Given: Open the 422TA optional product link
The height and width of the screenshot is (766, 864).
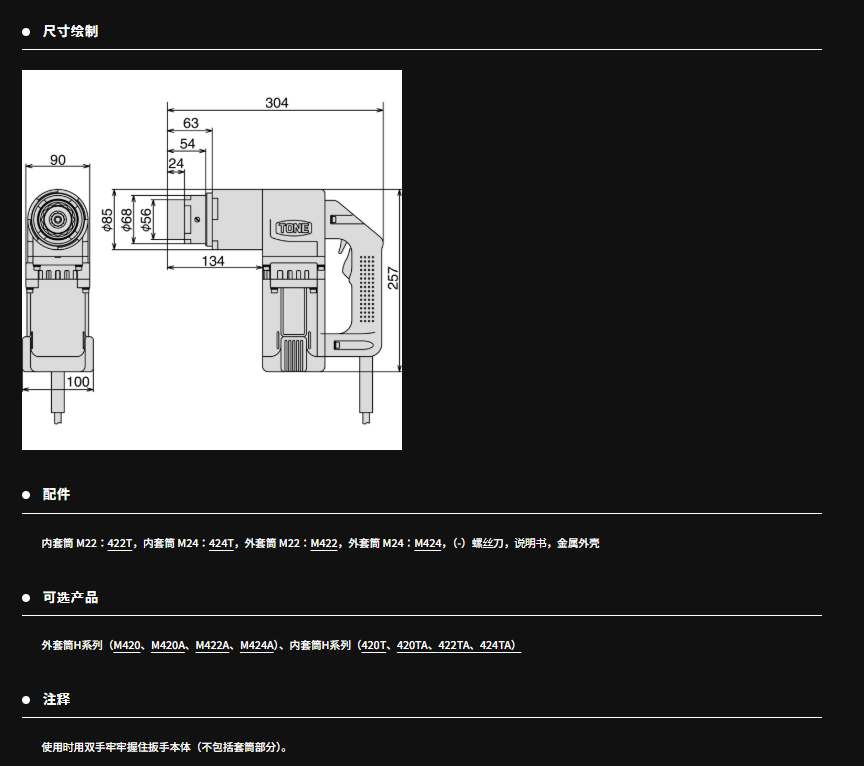Looking at the screenshot, I should tap(455, 646).
